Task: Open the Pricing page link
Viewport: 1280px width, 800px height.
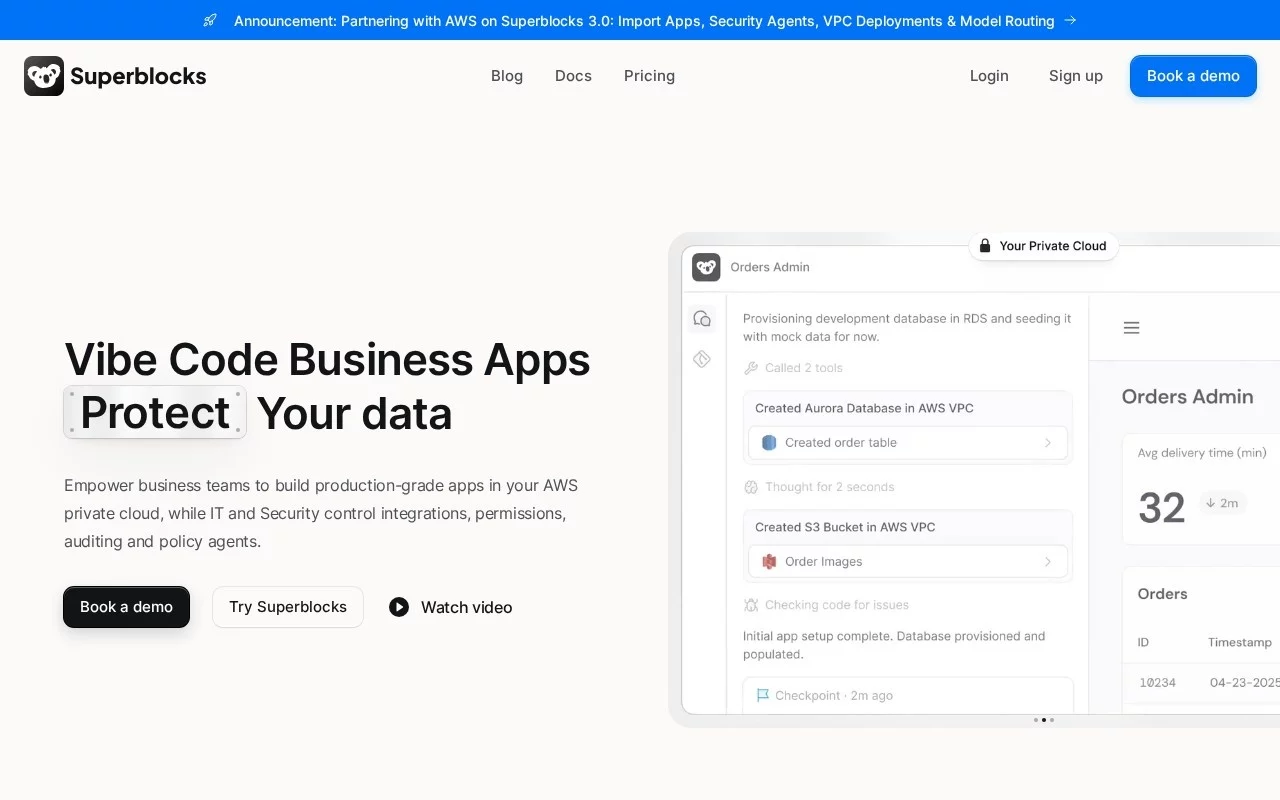Action: click(649, 76)
